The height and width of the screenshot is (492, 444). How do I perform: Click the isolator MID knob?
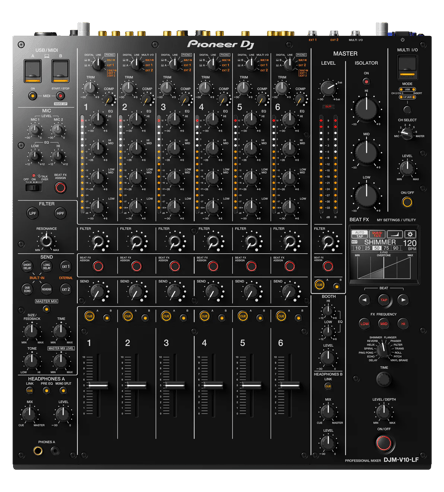[x=366, y=152]
